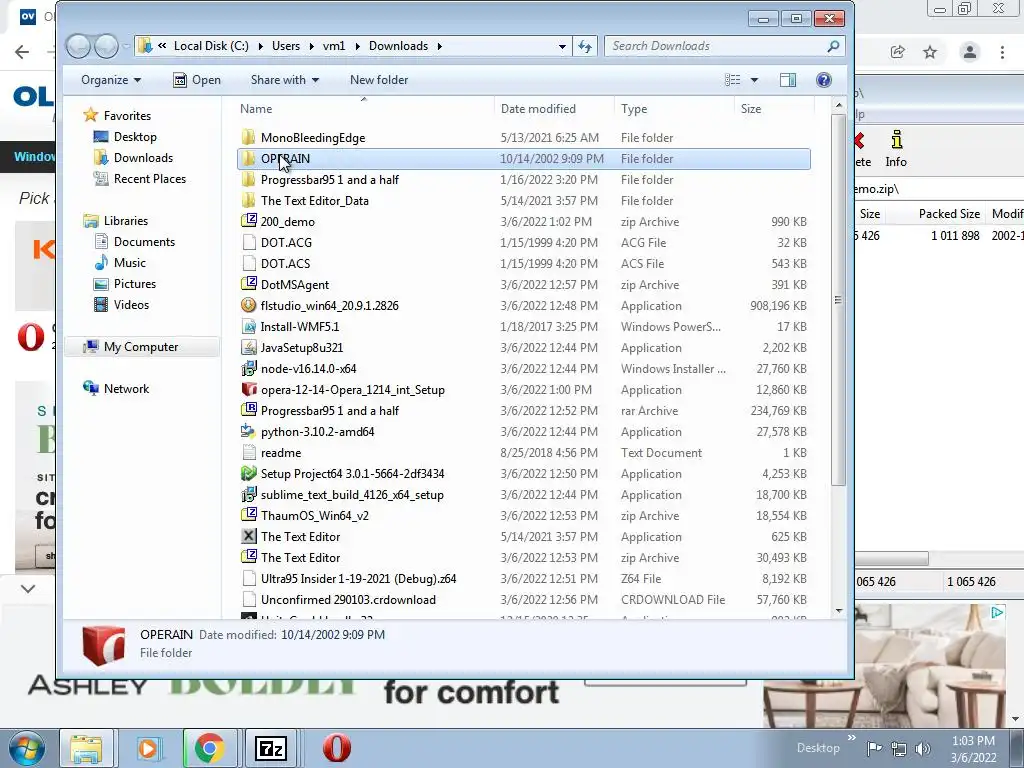This screenshot has height=768, width=1024.
Task: Create a New folder
Action: (379, 80)
